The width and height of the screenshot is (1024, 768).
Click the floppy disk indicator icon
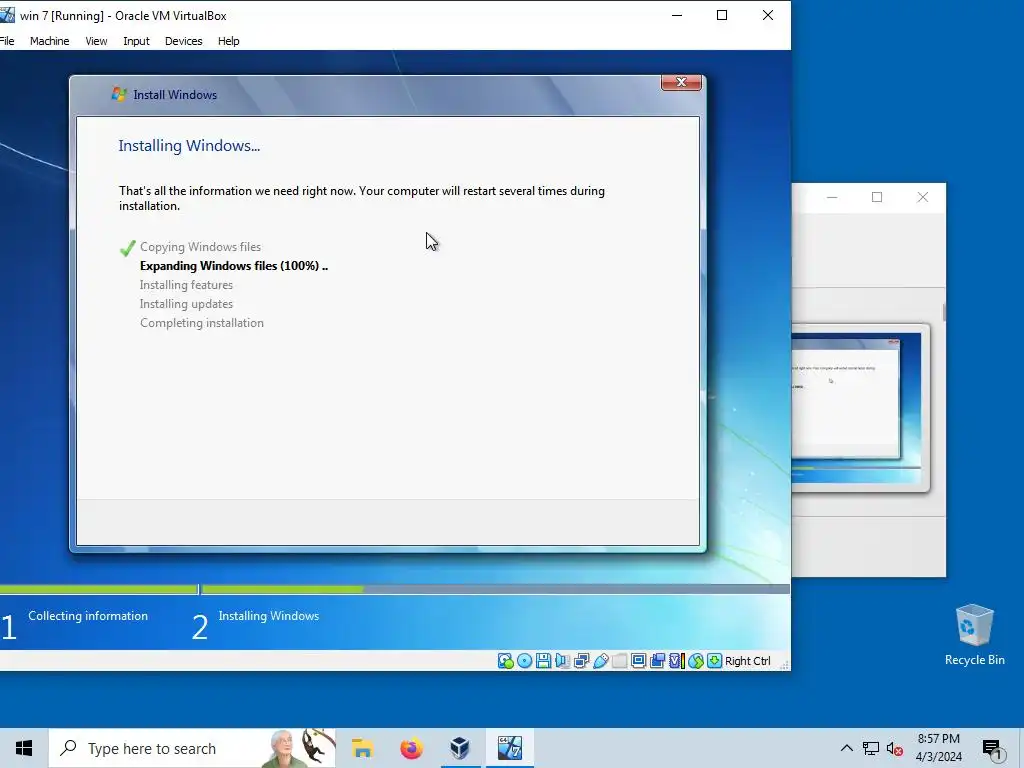(543, 661)
